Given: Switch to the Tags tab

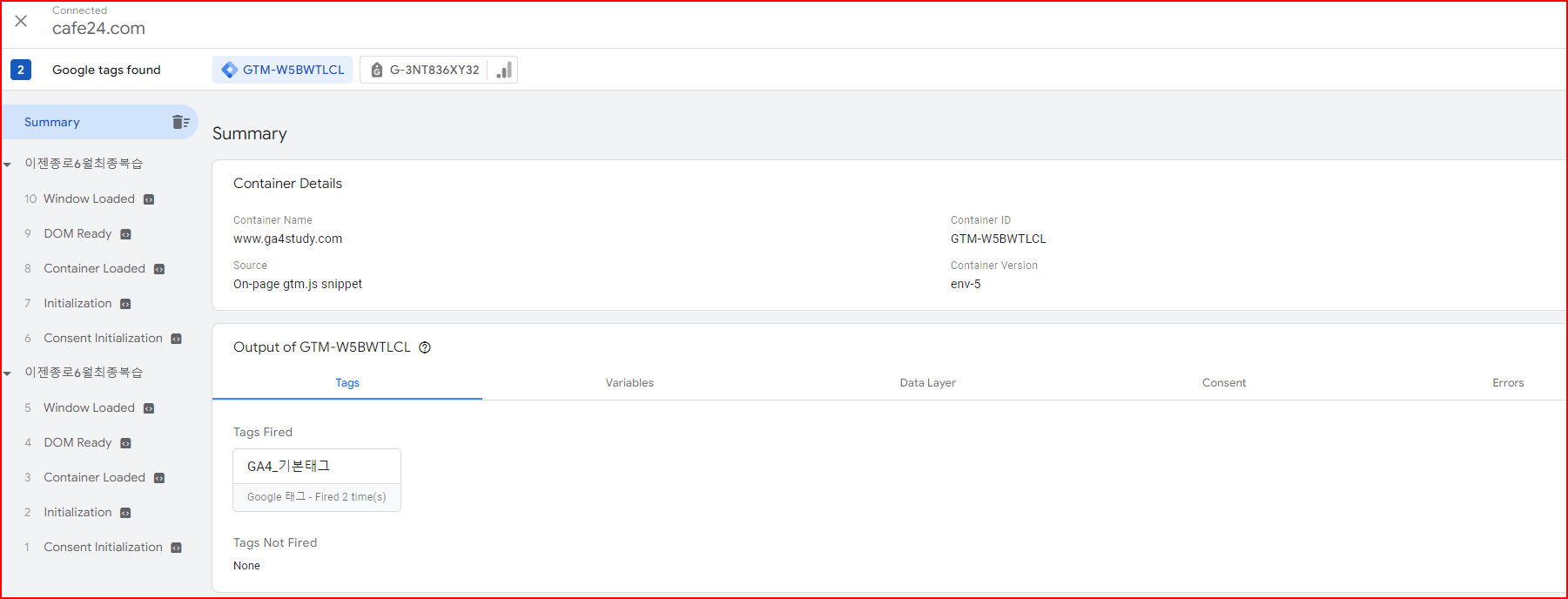Looking at the screenshot, I should click(x=347, y=383).
